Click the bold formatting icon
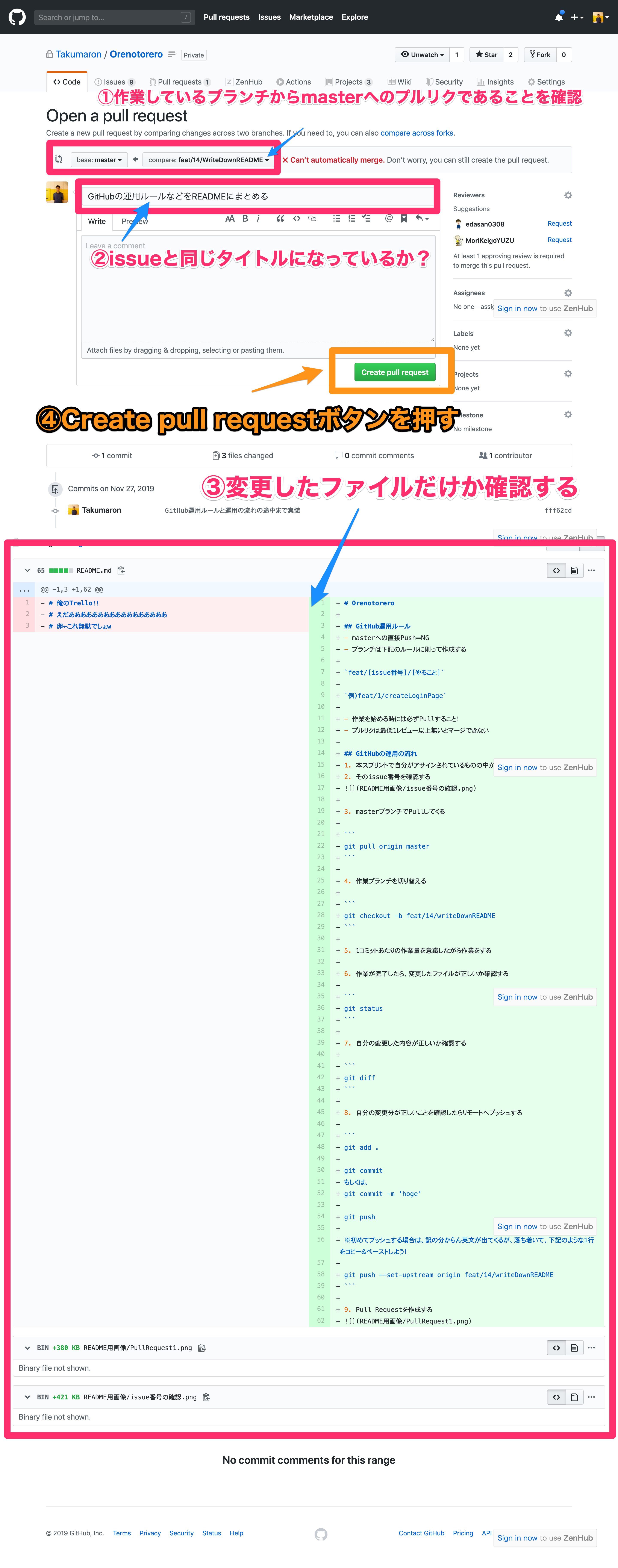 pos(245,219)
